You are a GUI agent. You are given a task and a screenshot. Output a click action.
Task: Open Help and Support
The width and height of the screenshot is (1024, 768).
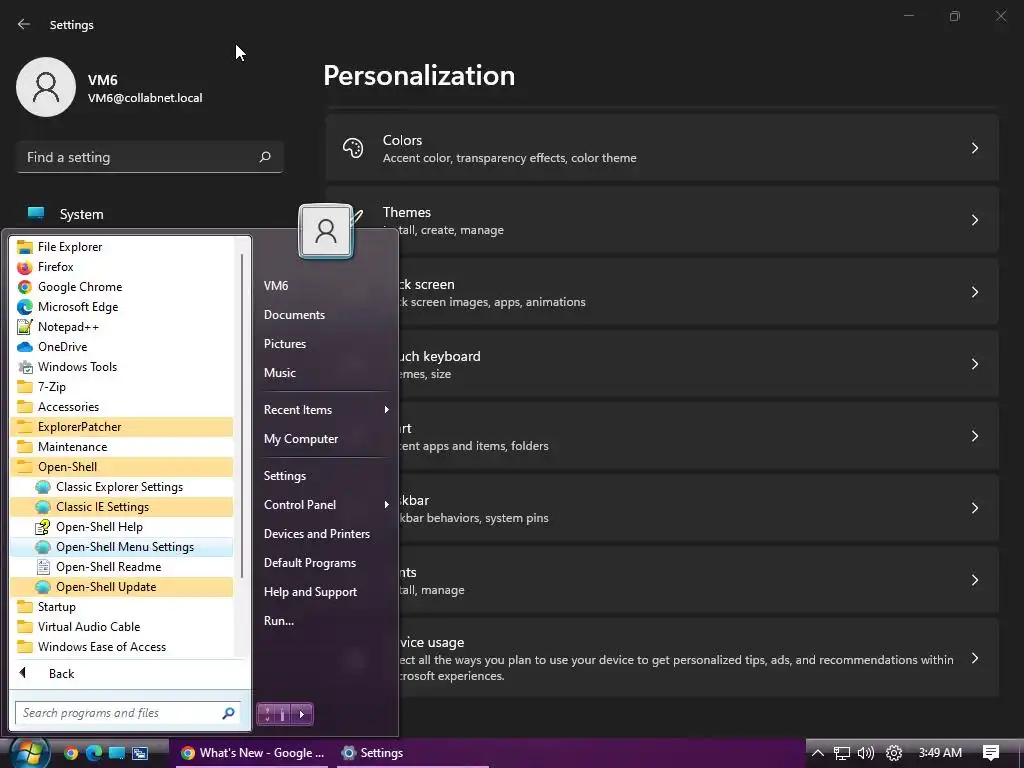tap(326, 592)
